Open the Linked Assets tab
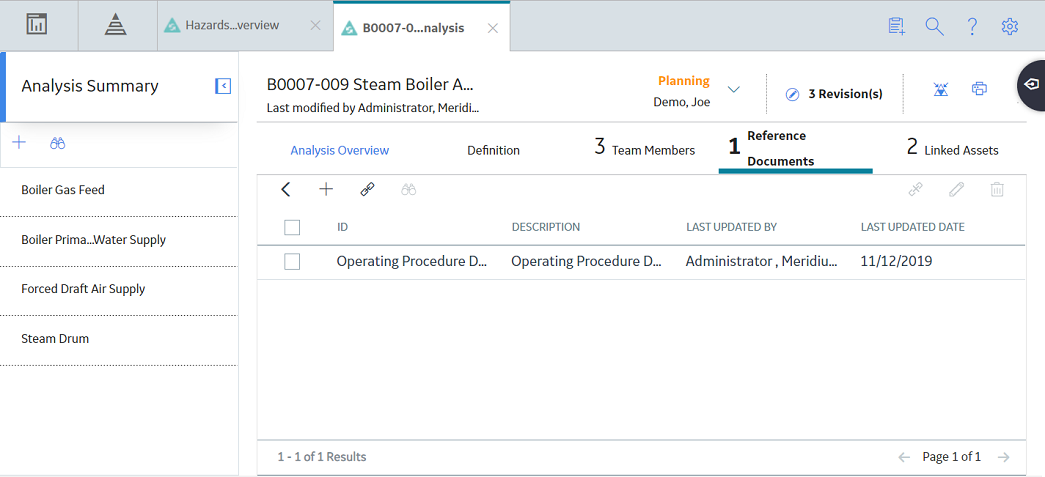Screen dimensions: 1045x477 point(952,149)
